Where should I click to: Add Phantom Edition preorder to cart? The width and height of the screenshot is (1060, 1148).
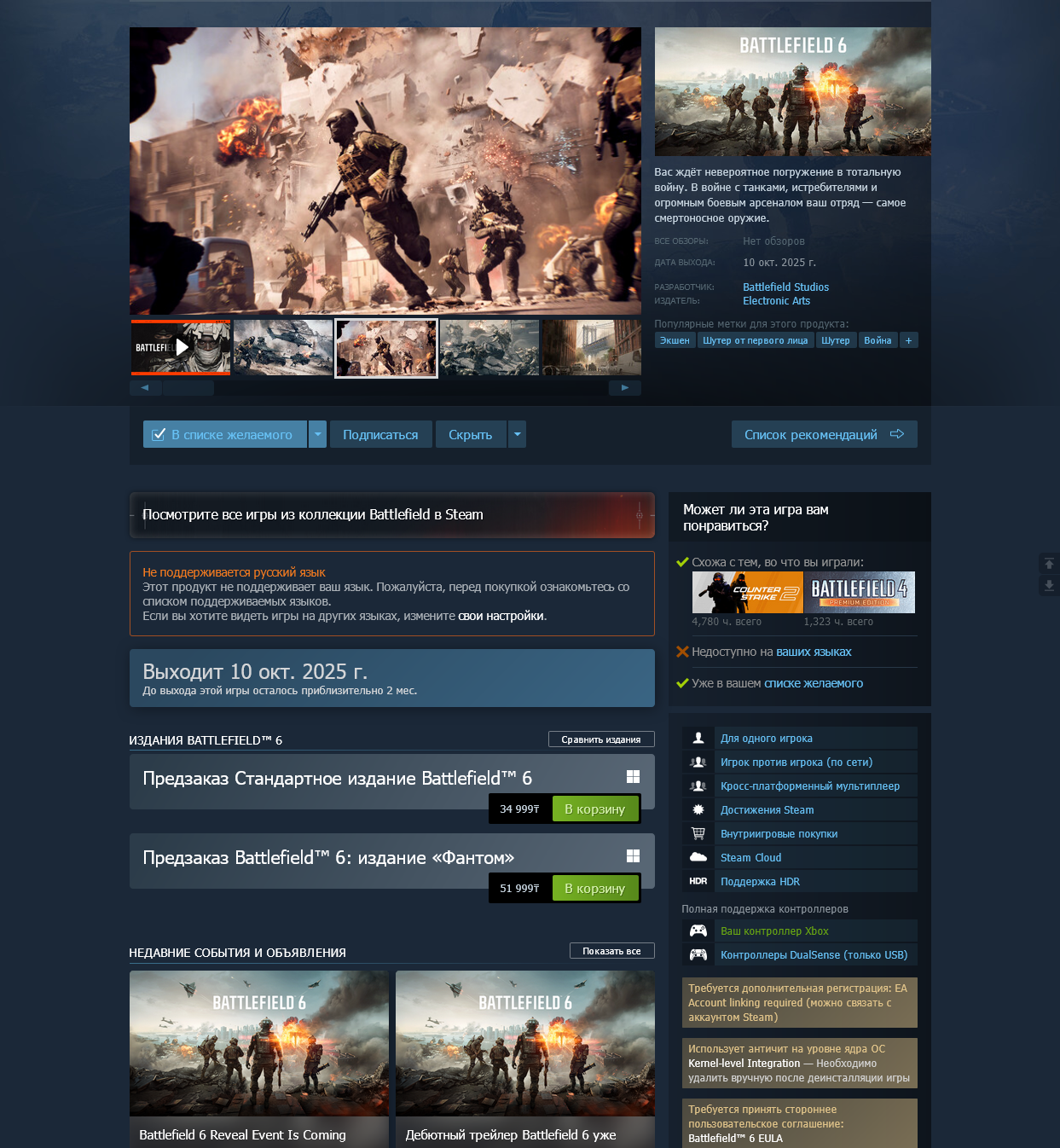595,888
